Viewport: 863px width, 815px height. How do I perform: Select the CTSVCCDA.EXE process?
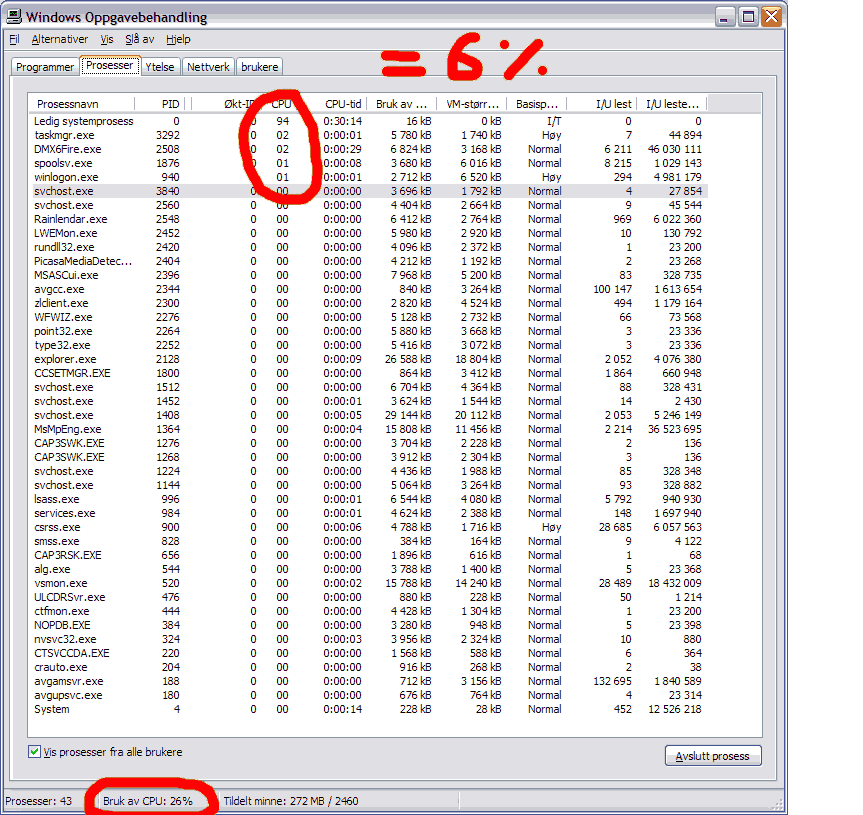368,653
